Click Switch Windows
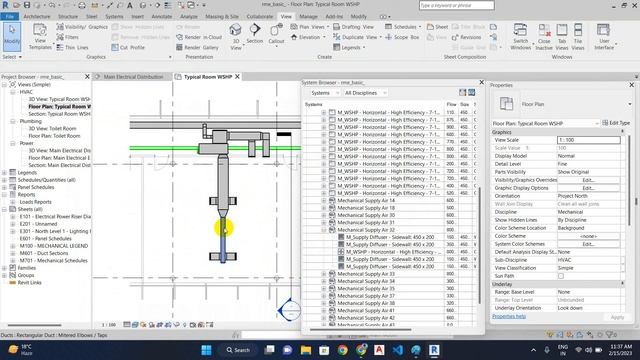 (520, 37)
